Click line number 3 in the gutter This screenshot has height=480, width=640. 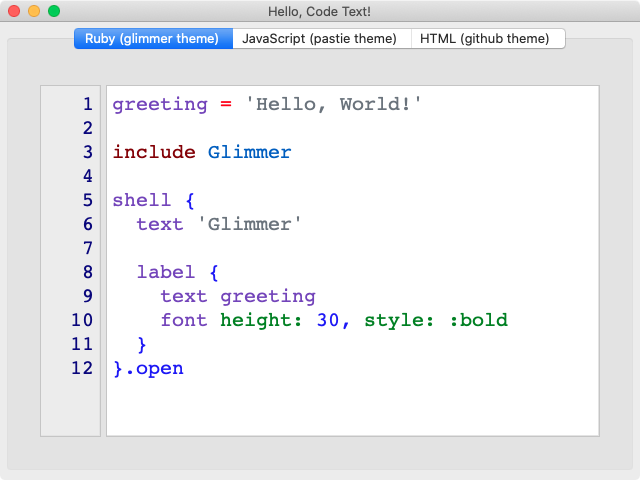click(88, 152)
